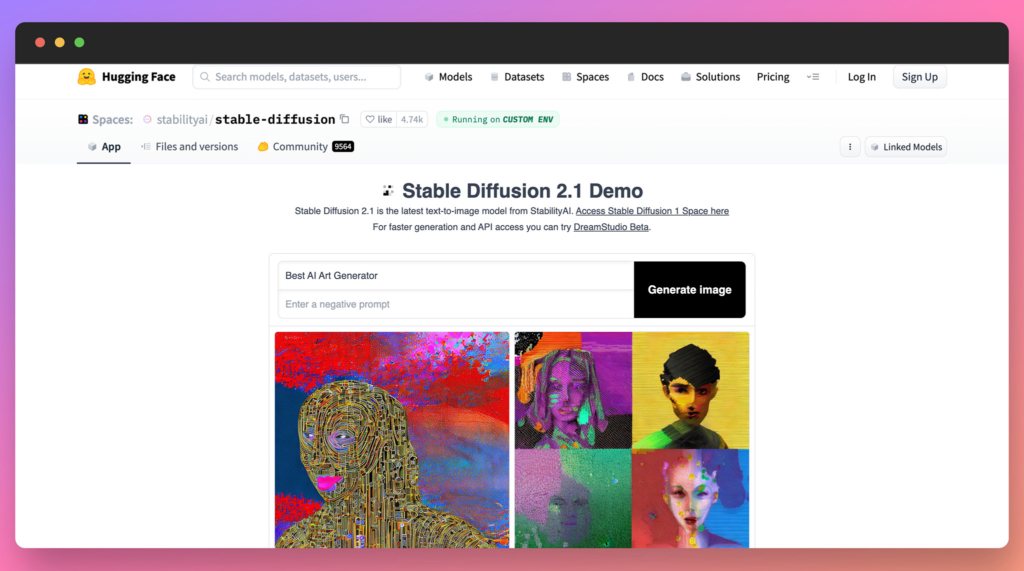This screenshot has width=1024, height=571.
Task: Open the three-dot options menu icon
Action: tap(850, 147)
